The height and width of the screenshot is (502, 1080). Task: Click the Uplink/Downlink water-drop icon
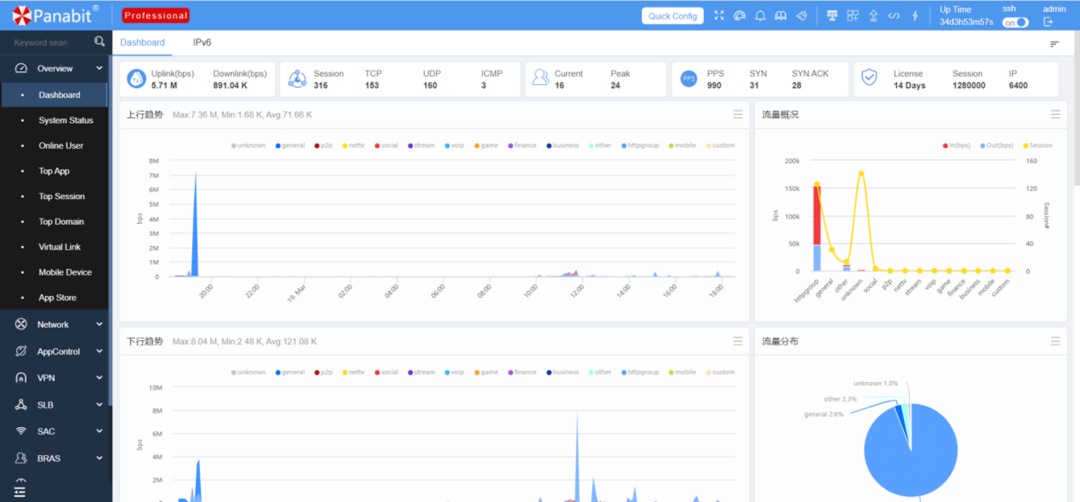coord(136,79)
